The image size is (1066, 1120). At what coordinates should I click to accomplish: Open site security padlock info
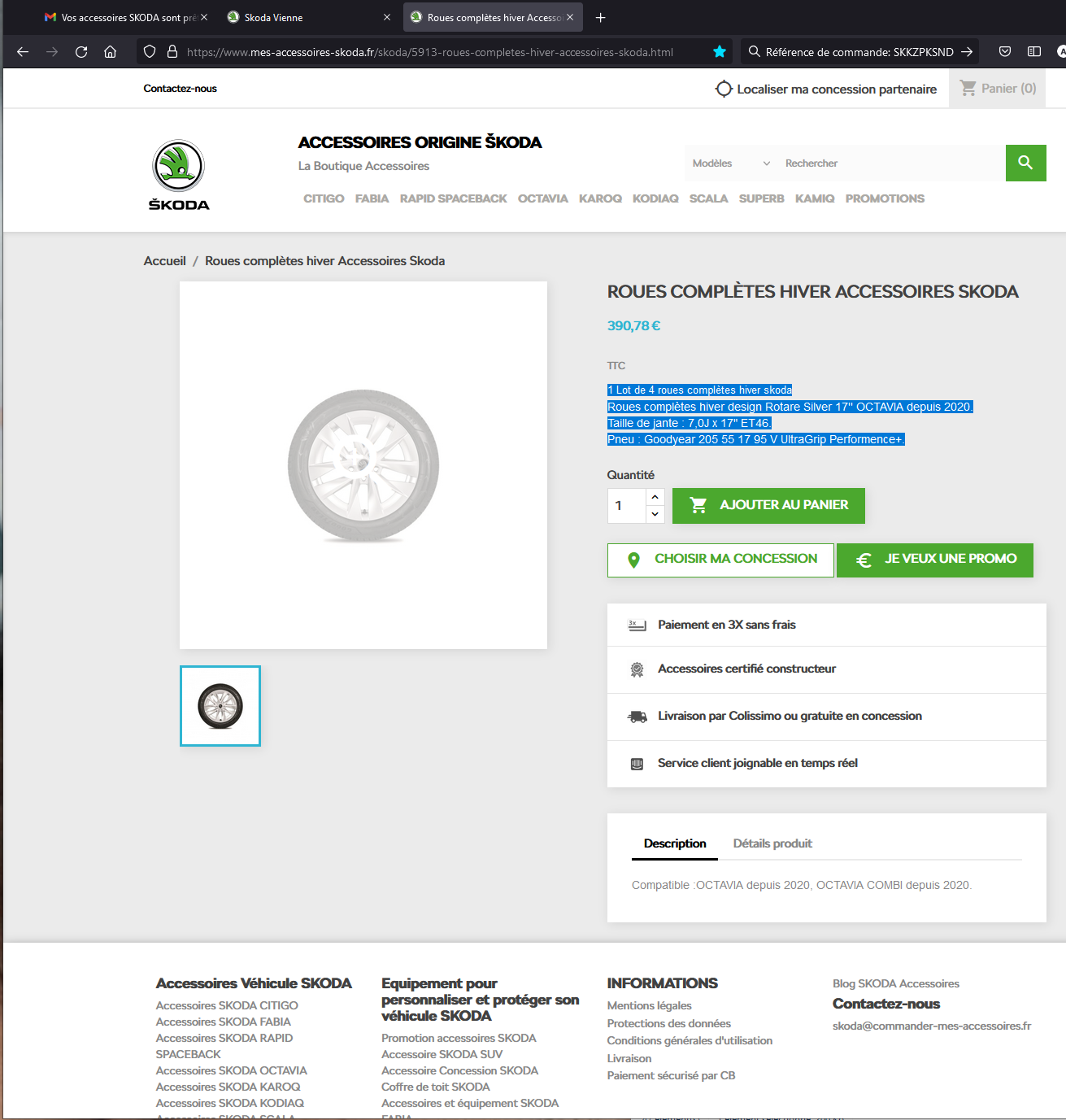point(172,52)
